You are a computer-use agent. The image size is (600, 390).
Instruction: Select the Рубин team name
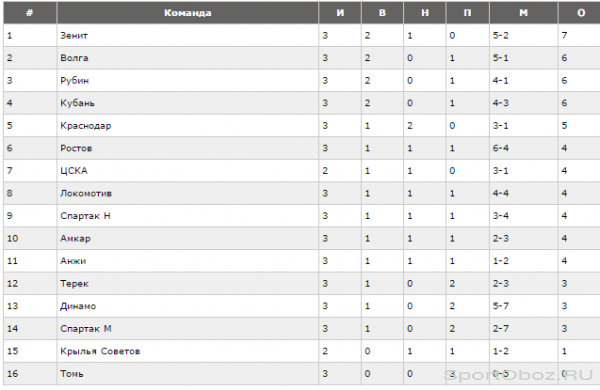75,81
